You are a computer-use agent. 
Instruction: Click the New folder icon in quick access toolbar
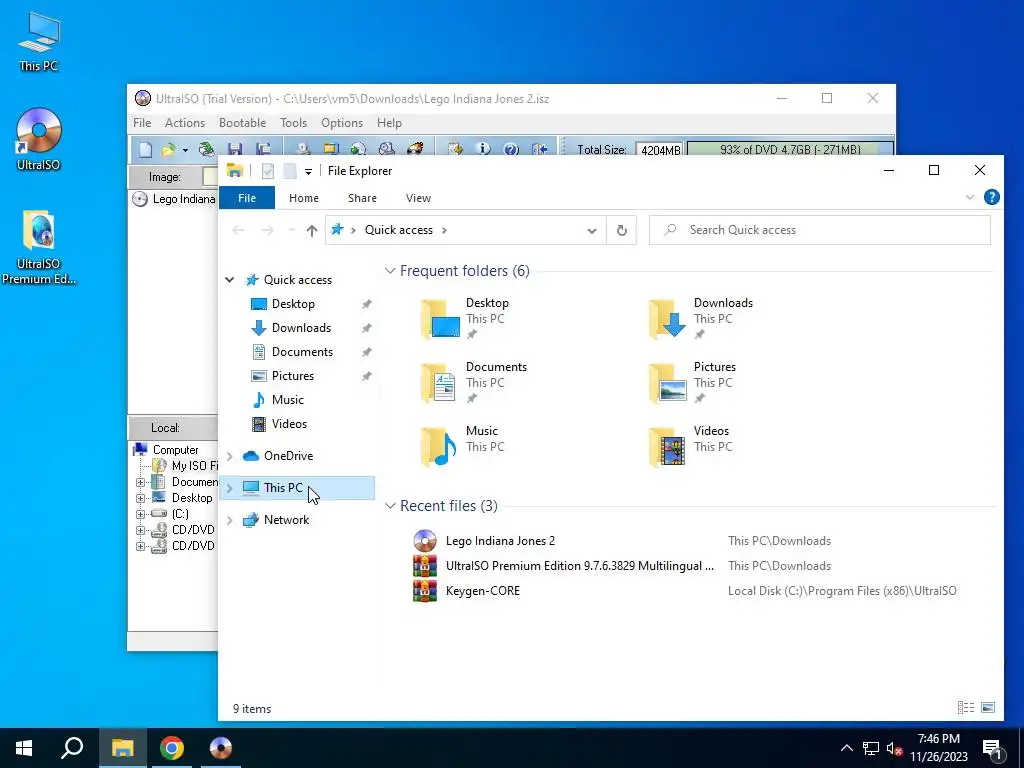pos(290,171)
